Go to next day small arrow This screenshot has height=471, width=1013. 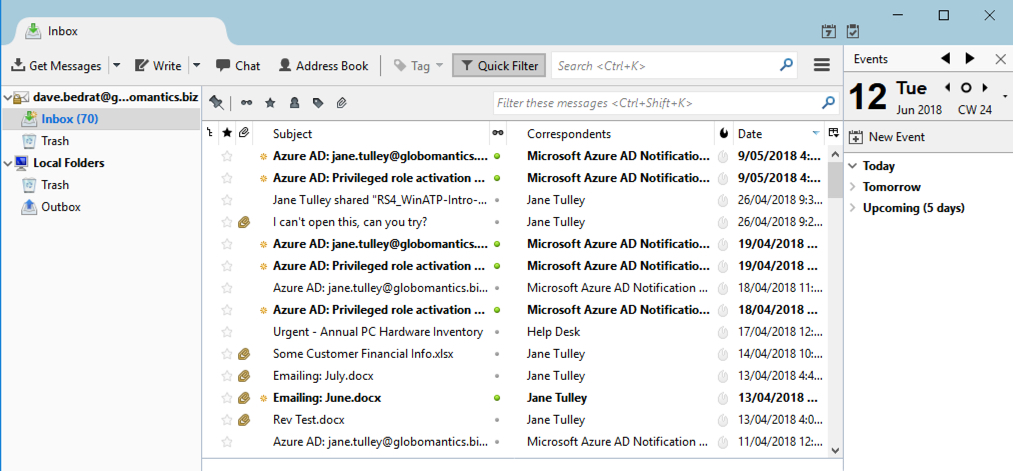[985, 88]
